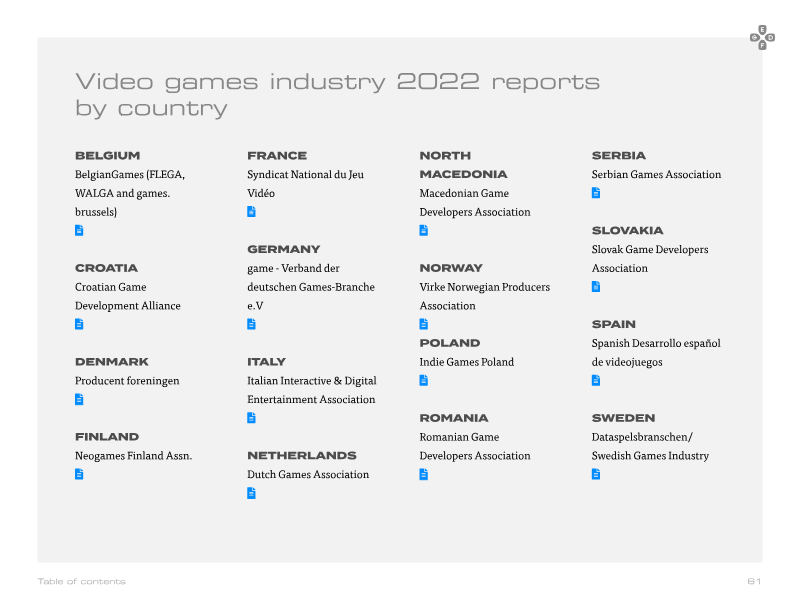The image size is (800, 600).
Task: Open the Germany report document icon
Action: (x=252, y=324)
